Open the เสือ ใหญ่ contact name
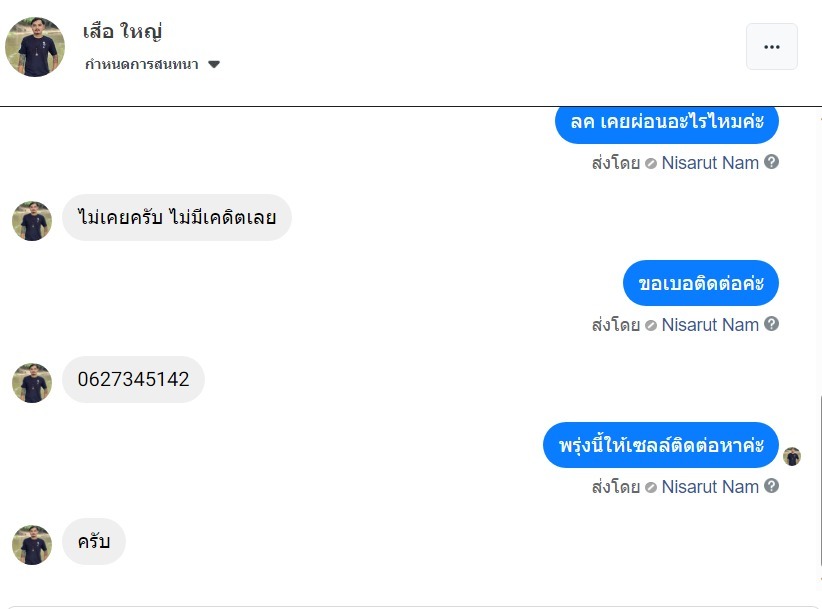The width and height of the screenshot is (822, 609). coord(123,31)
